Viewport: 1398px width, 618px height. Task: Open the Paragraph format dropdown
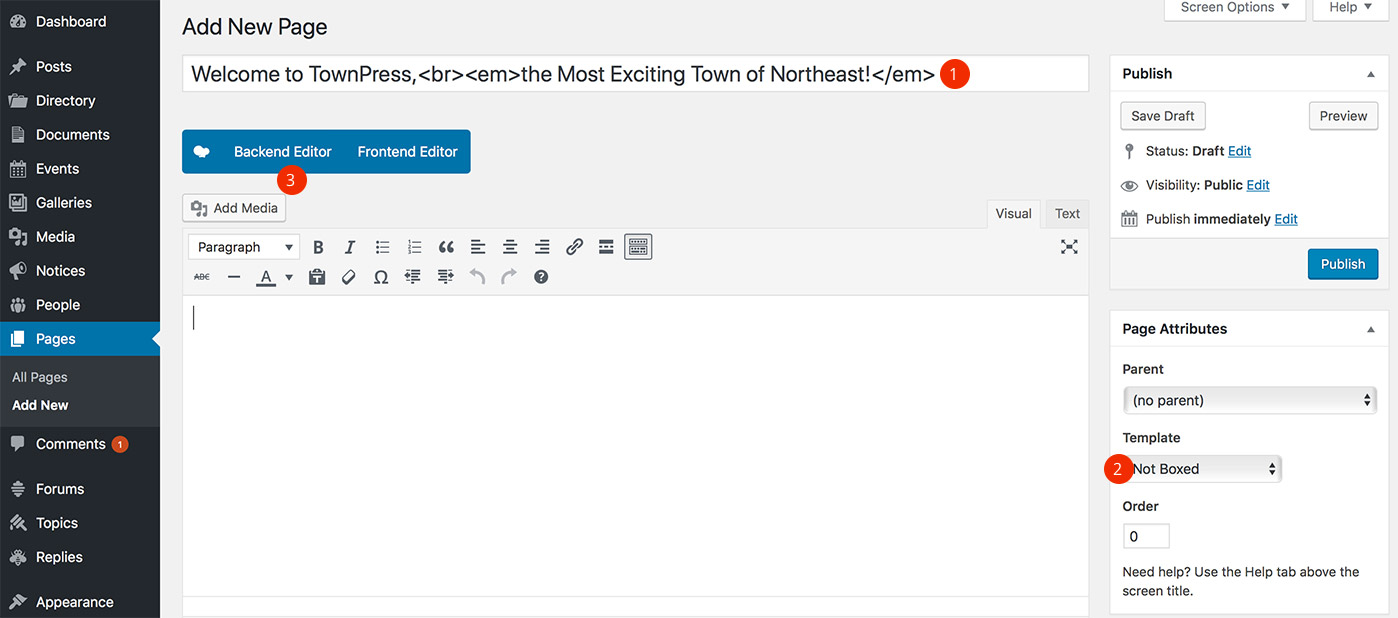pyautogui.click(x=245, y=247)
